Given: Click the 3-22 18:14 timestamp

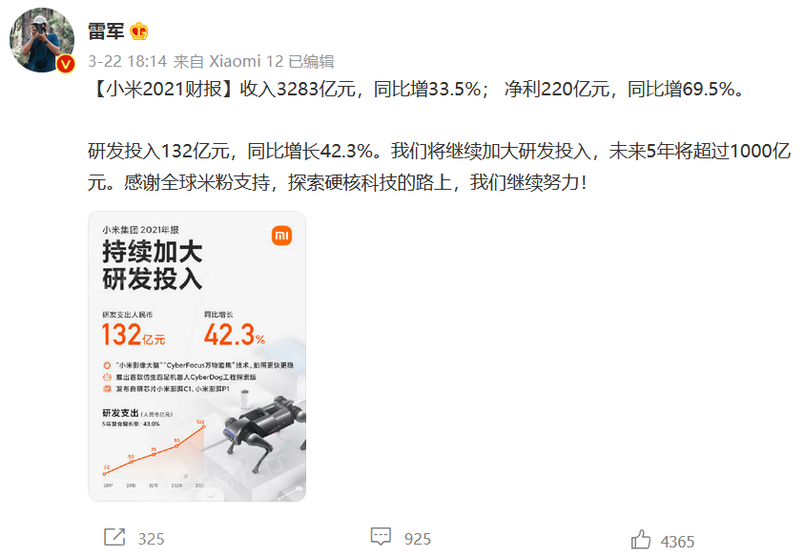Looking at the screenshot, I should pyautogui.click(x=127, y=62).
